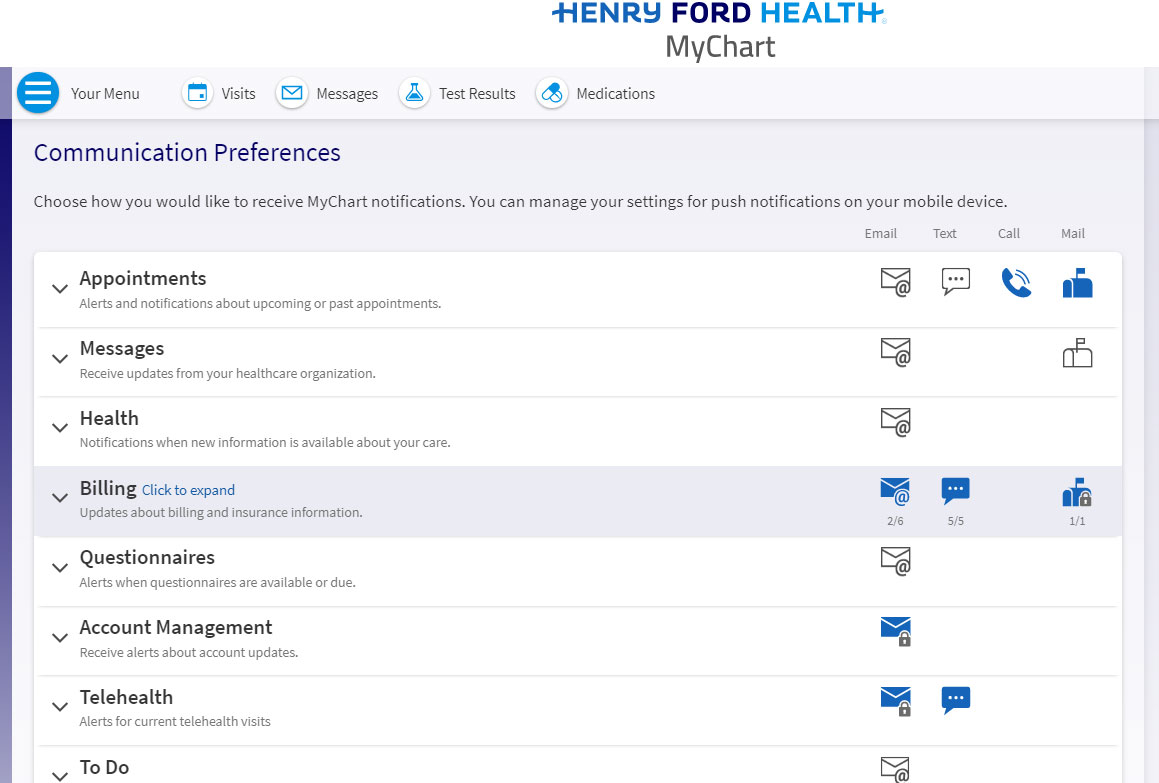This screenshot has width=1159, height=783.
Task: Open Your Menu hamburger button
Action: 38,93
